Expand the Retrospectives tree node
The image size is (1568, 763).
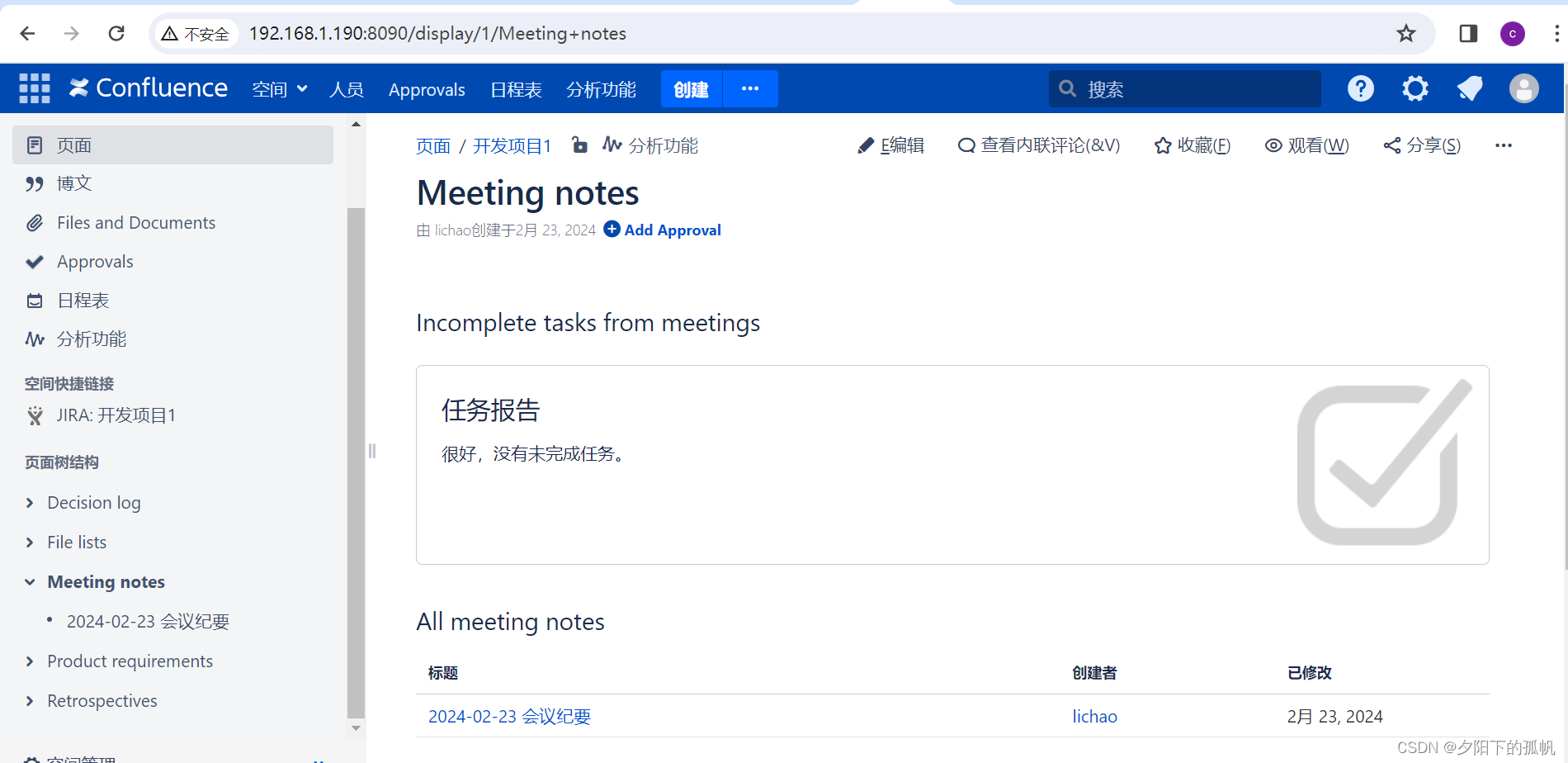[30, 701]
